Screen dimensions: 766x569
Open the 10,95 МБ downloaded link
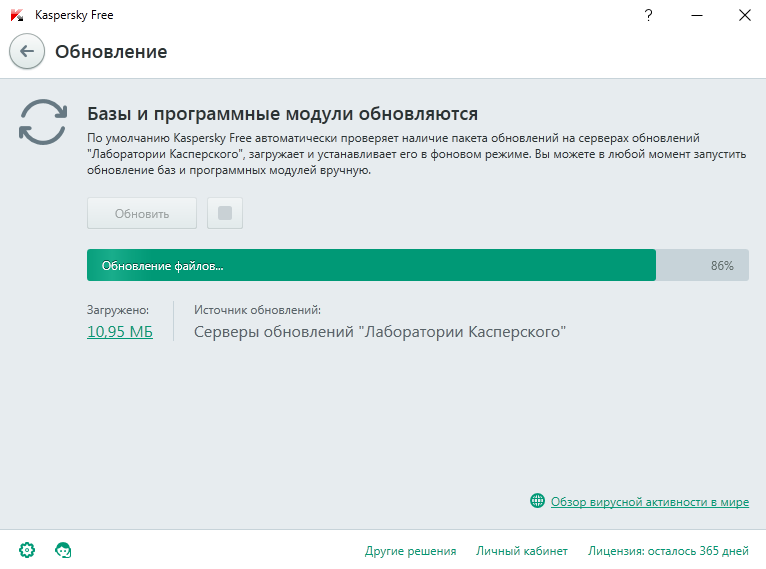pos(120,332)
